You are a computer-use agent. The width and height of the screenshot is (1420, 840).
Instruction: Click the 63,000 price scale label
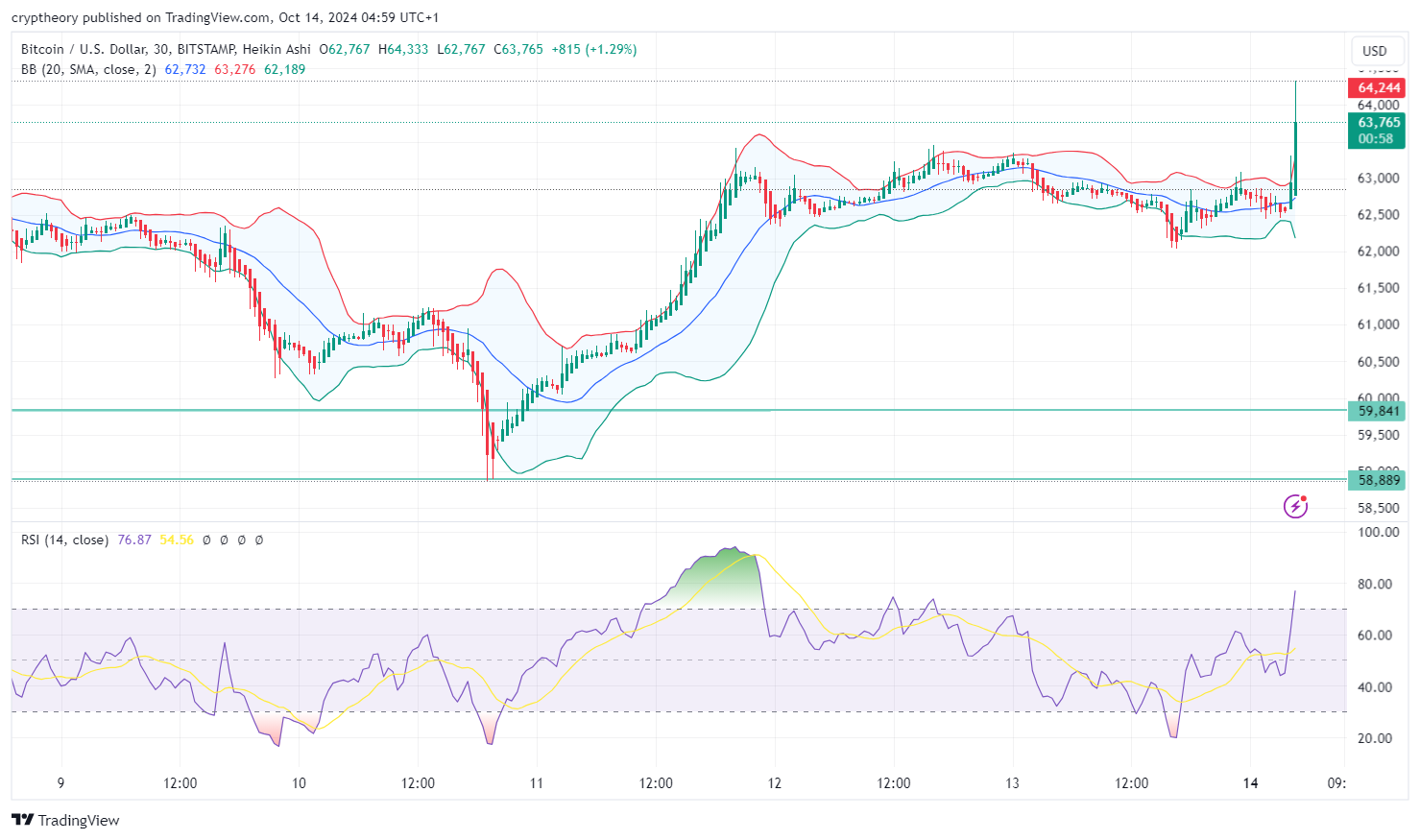point(1378,179)
